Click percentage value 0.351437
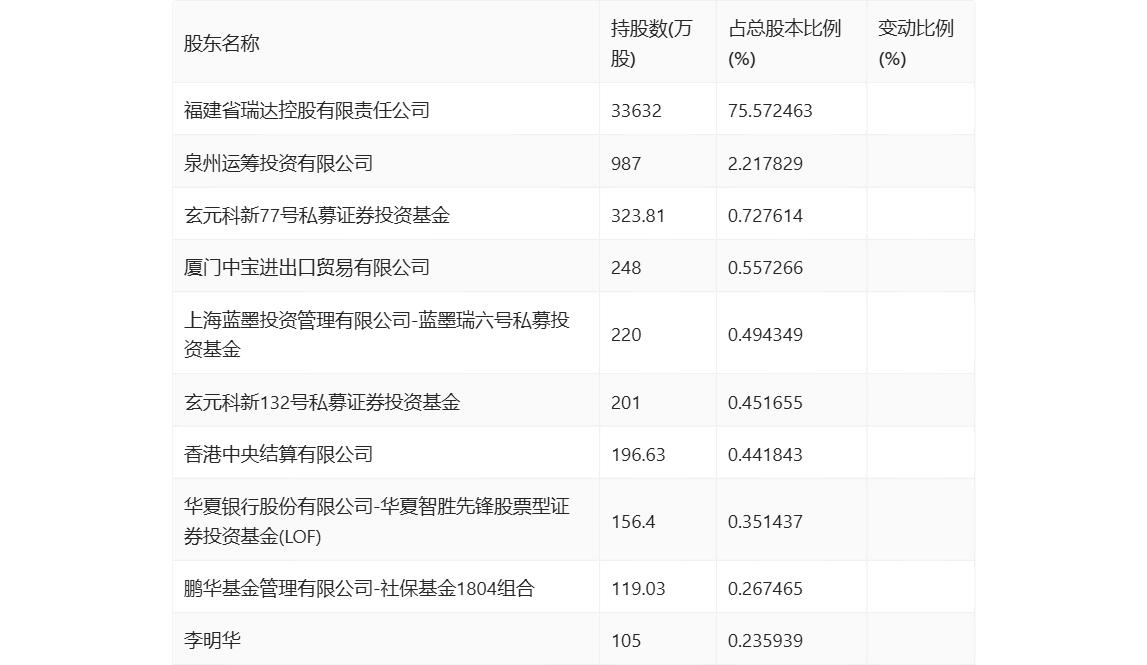The height and width of the screenshot is (665, 1147). [x=764, y=522]
